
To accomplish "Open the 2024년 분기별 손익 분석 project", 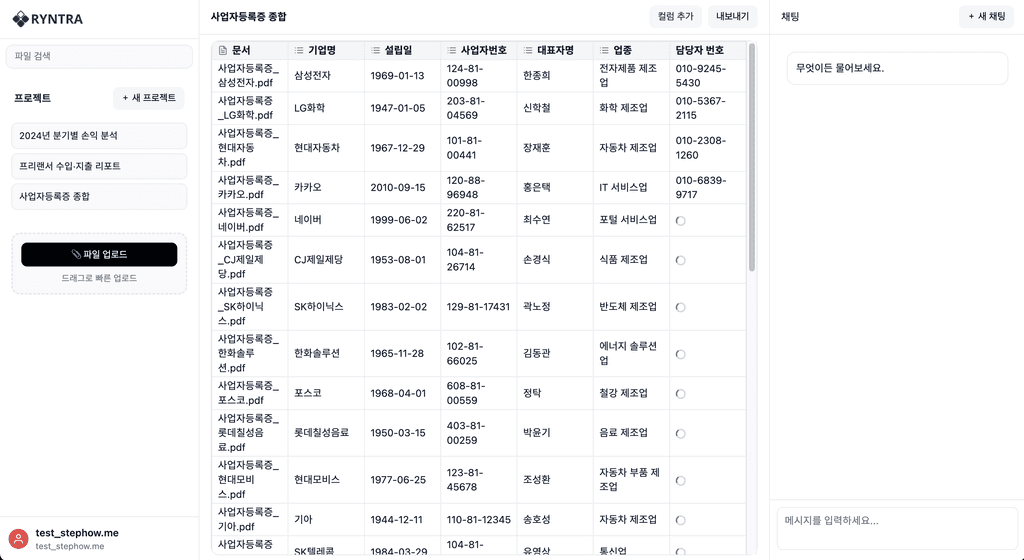I will click(99, 136).
